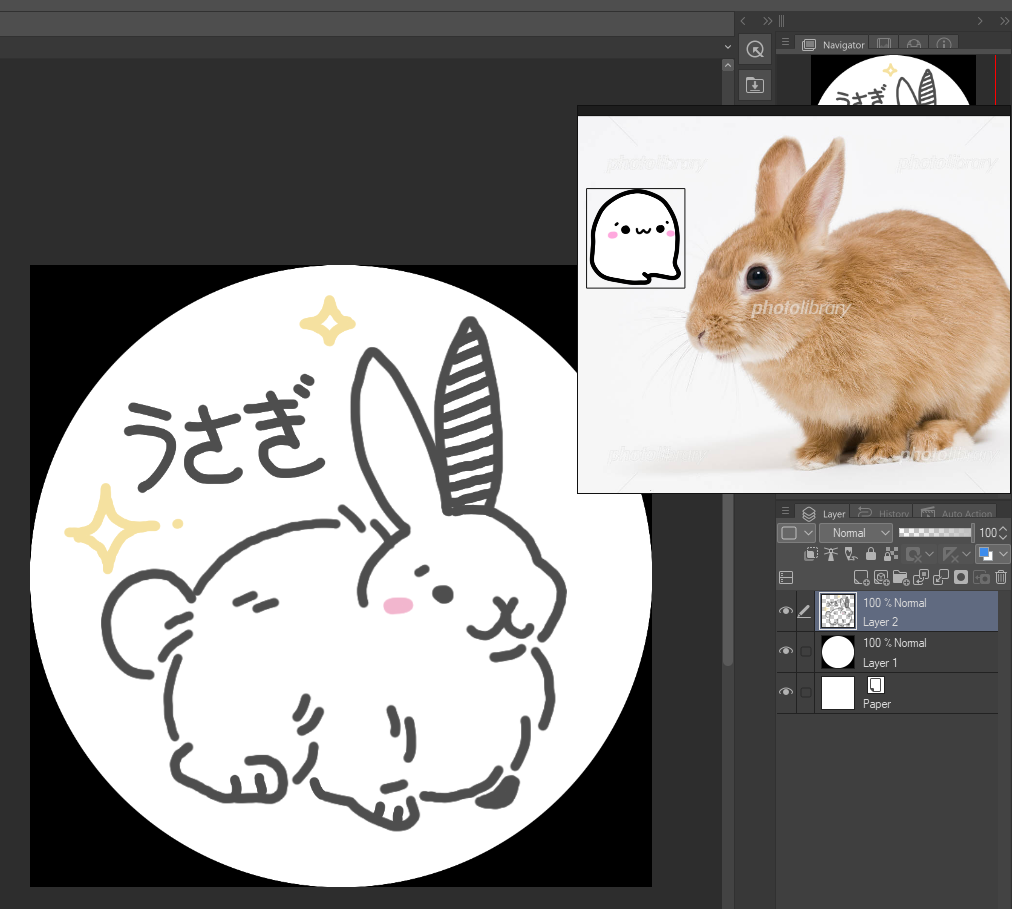Open the Normal blending mode dropdown
Image resolution: width=1012 pixels, height=909 pixels.
pyautogui.click(x=855, y=533)
